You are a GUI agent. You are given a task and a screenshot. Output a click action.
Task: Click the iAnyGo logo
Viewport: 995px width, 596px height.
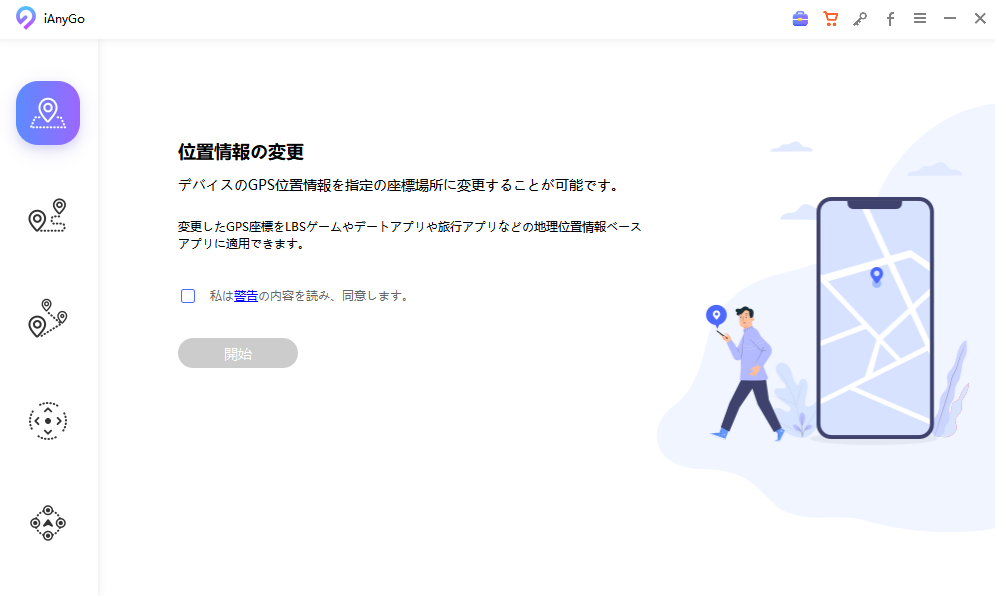(50, 18)
